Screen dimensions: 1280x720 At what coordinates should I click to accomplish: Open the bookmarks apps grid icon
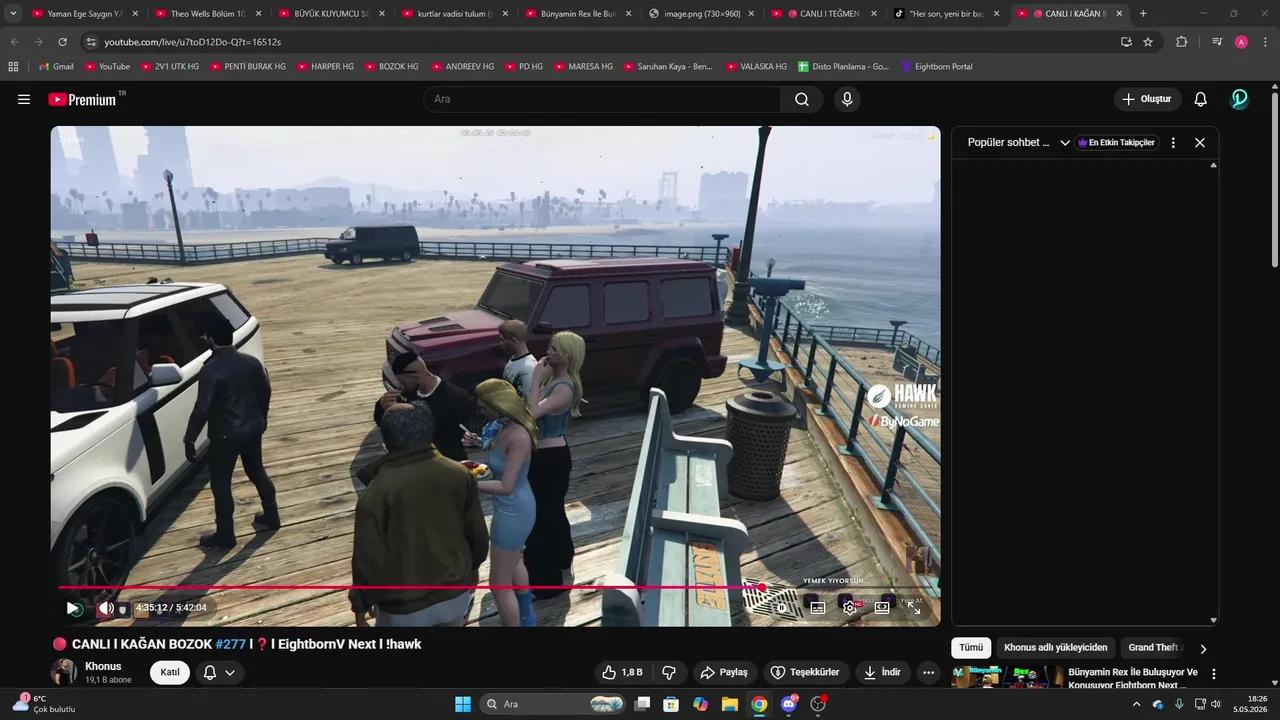click(x=13, y=66)
